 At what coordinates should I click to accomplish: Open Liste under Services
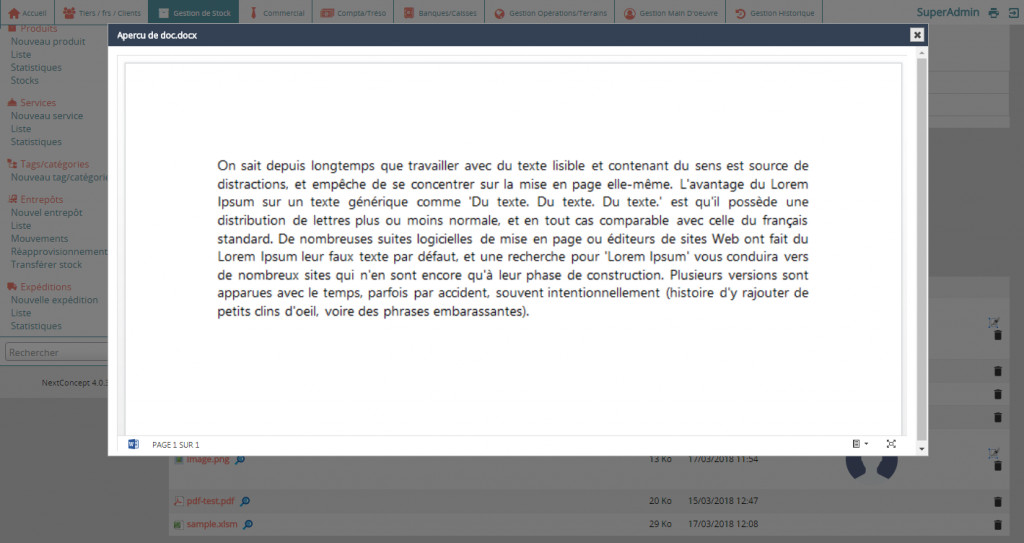[21, 129]
